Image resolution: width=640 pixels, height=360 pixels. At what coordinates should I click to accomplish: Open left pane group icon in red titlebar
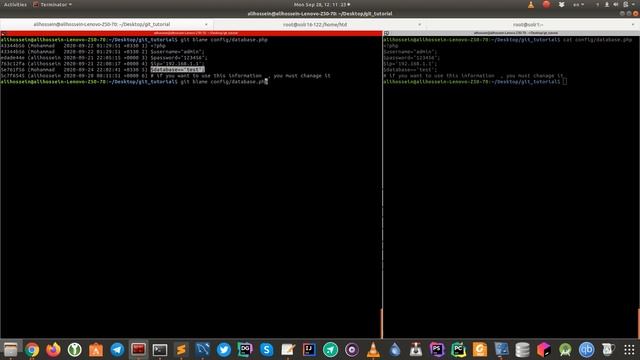pyautogui.click(x=4, y=33)
